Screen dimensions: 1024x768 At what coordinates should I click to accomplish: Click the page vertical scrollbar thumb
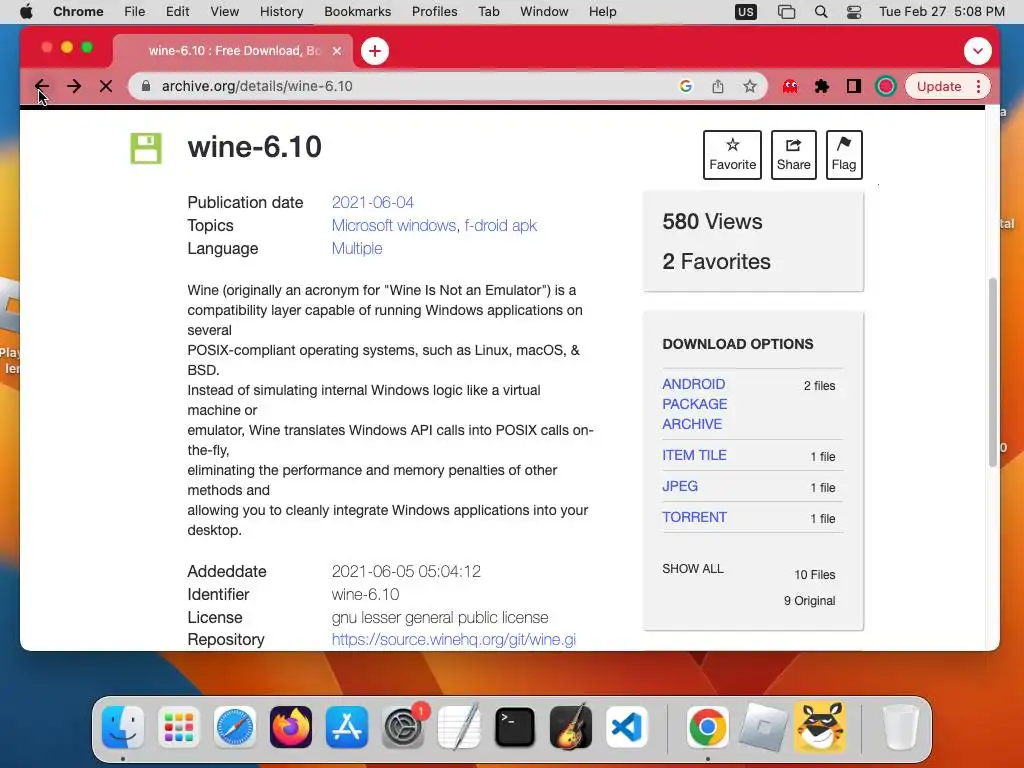993,372
